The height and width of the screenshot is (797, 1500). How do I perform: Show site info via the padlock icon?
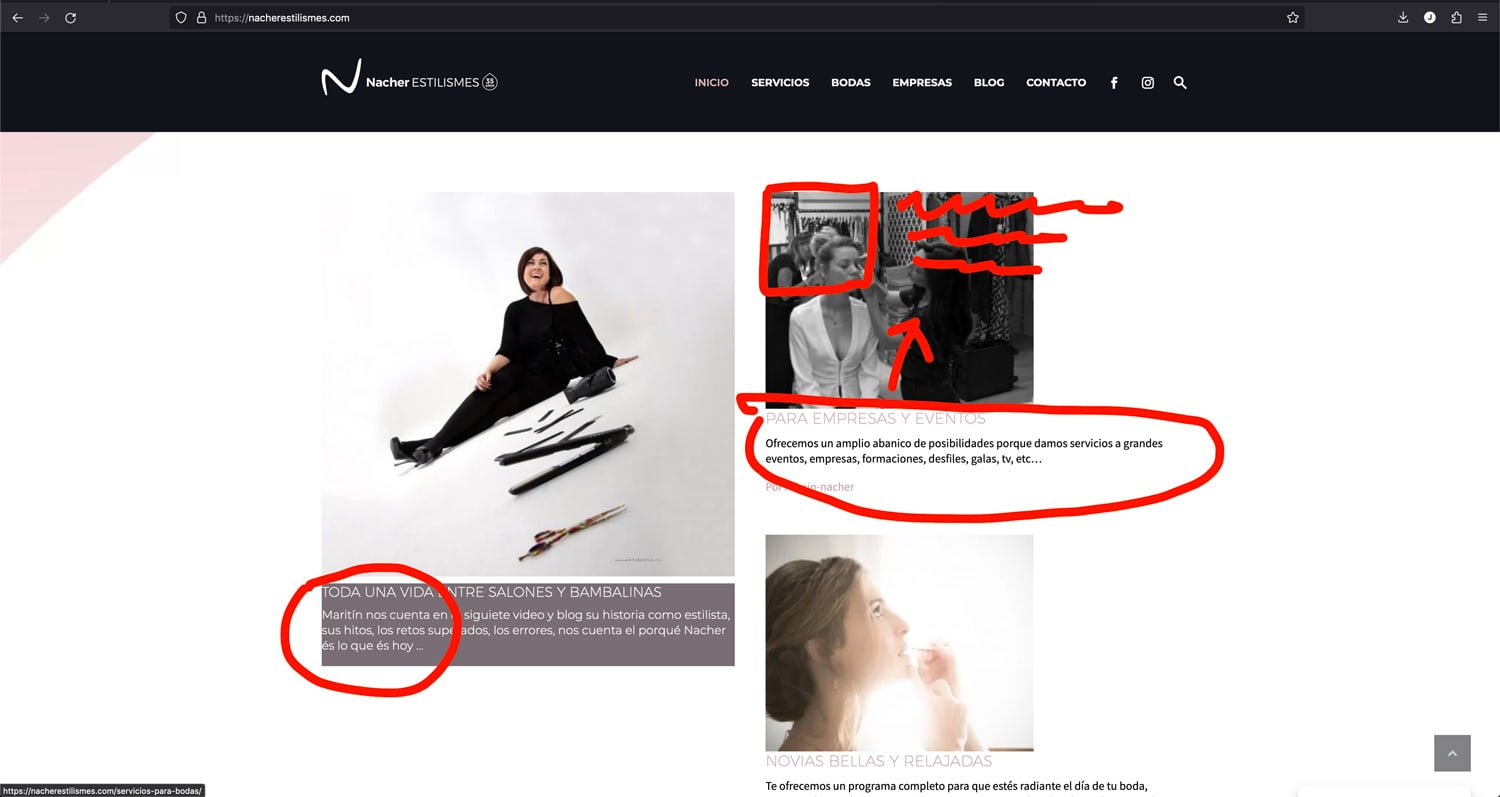tap(201, 18)
